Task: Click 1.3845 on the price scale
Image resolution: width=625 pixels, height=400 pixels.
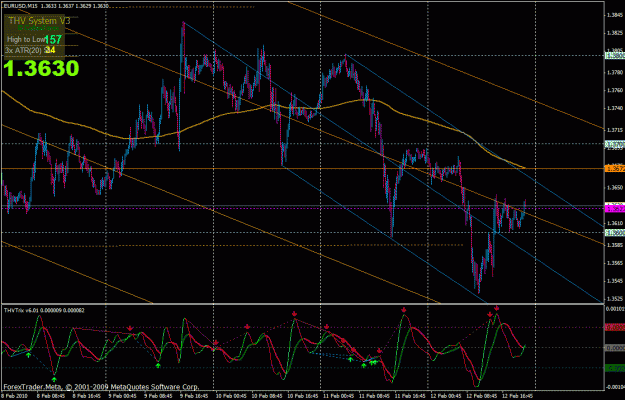Action: [614, 16]
